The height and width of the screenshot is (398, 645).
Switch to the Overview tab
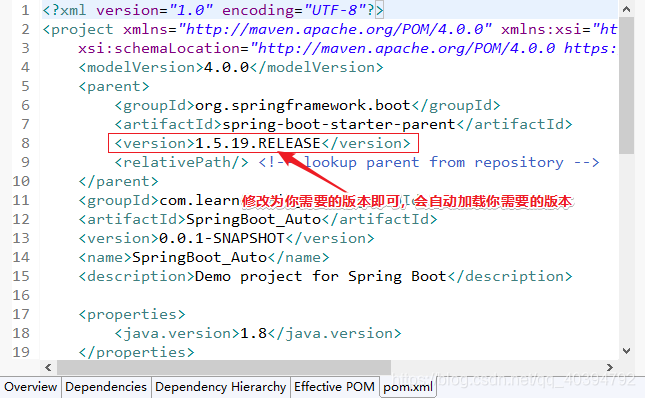coord(30,387)
